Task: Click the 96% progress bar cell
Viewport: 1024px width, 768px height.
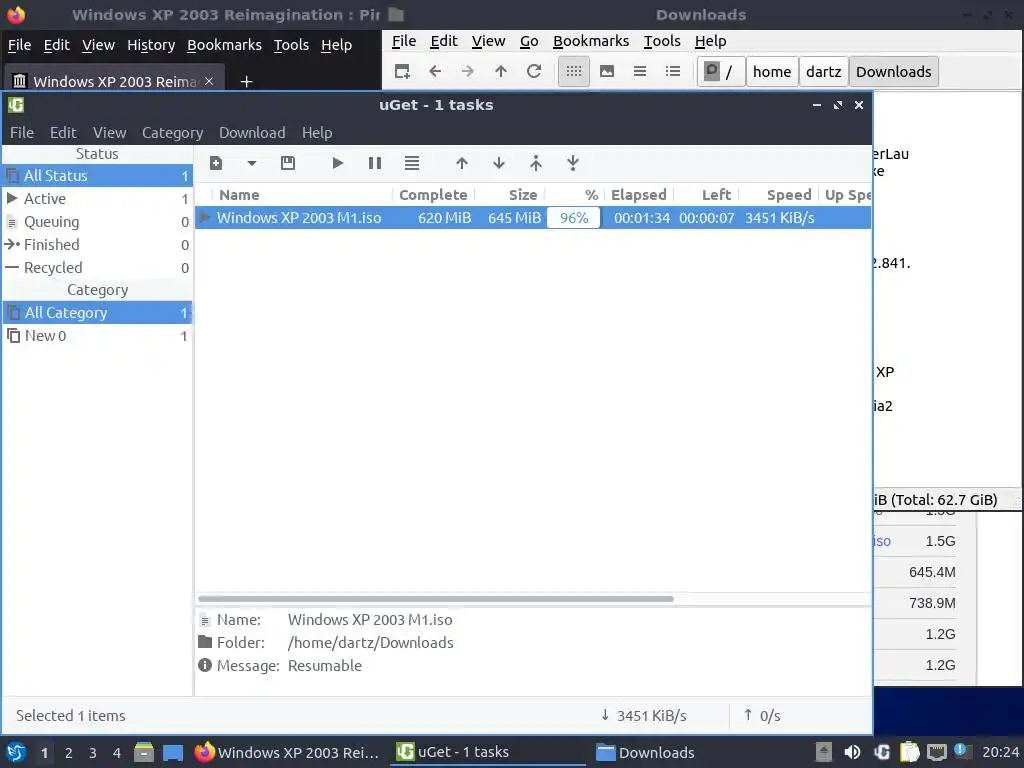Action: click(x=573, y=217)
